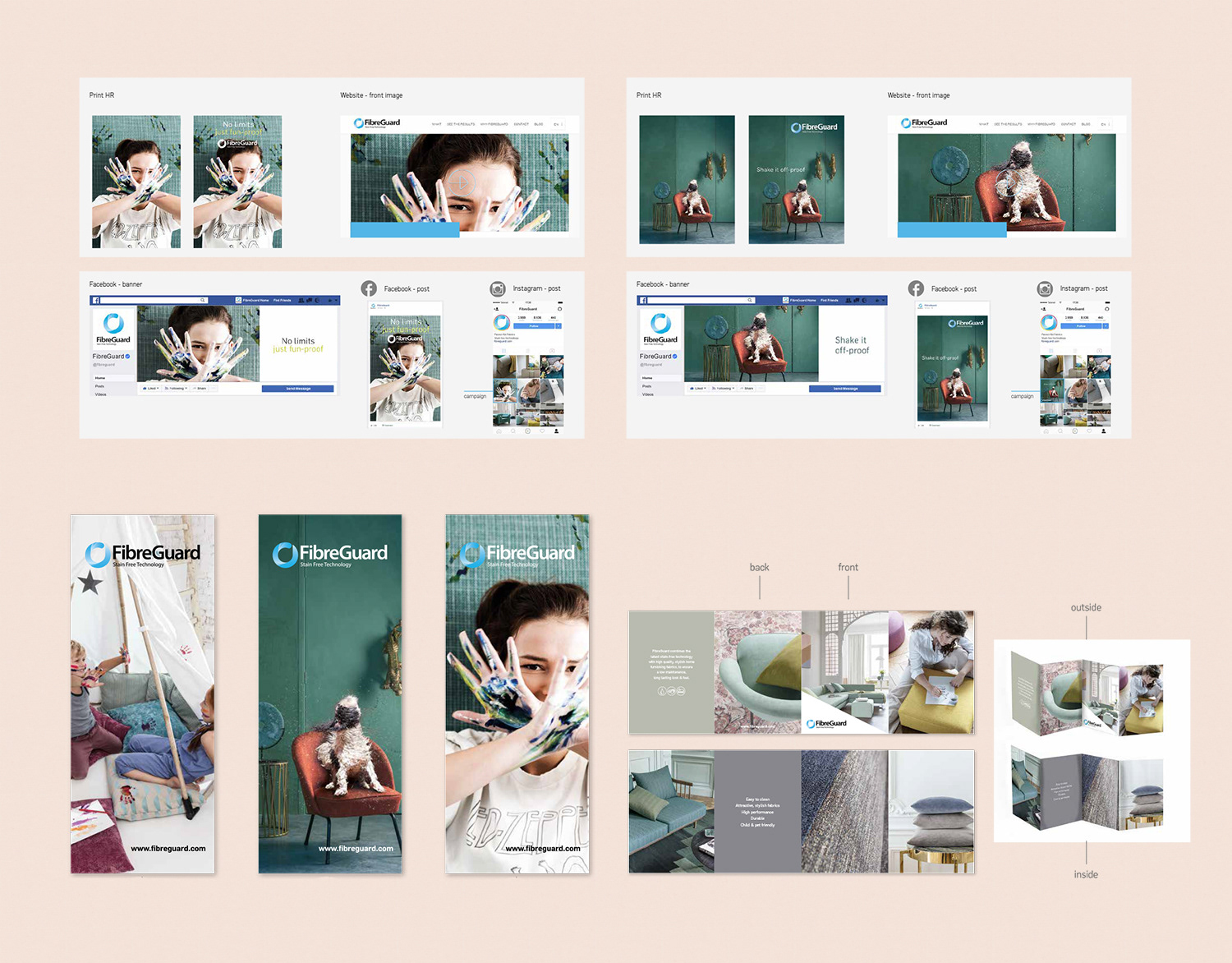
Task: Click the FibreGuard logo on the dog website header
Action: (924, 123)
